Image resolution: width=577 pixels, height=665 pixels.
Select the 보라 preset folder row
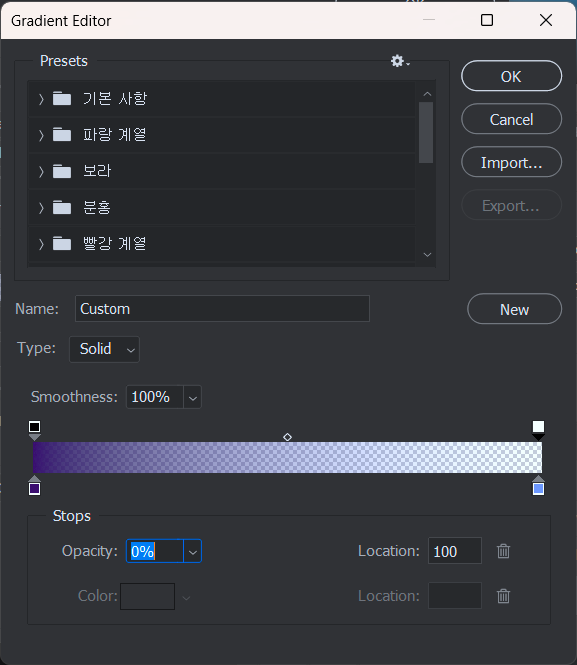coord(221,171)
